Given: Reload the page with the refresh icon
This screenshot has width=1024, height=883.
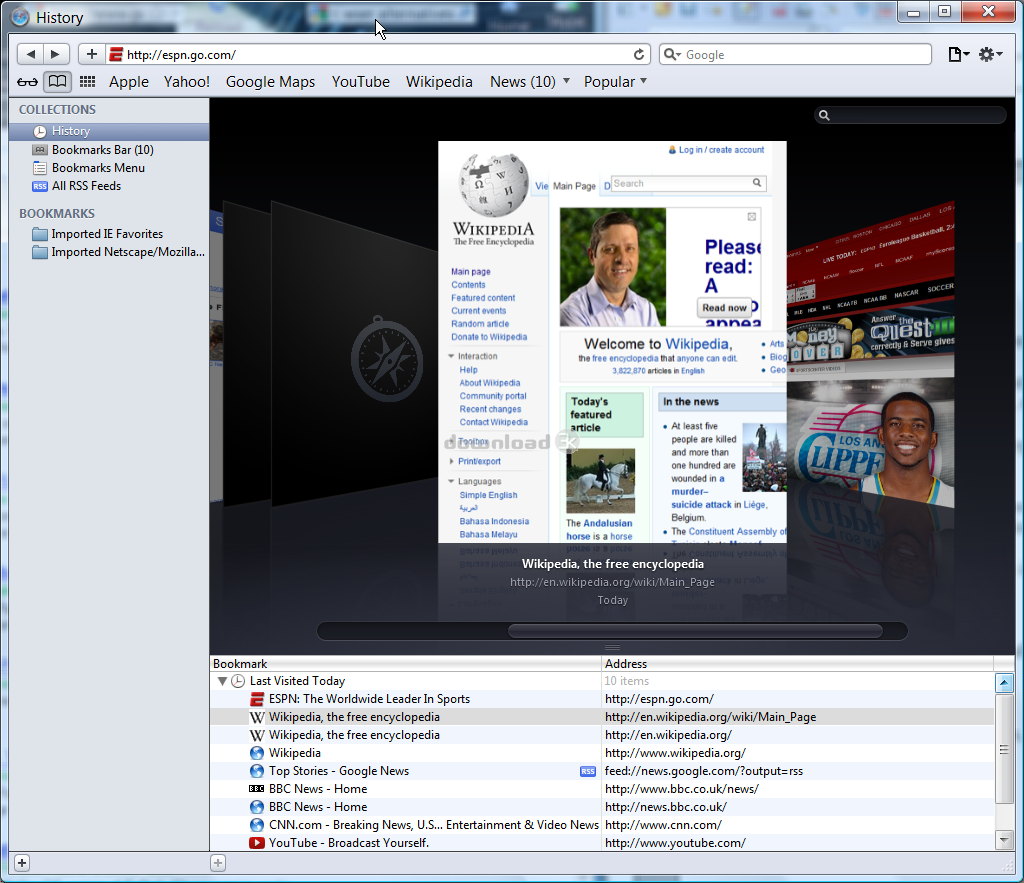Looking at the screenshot, I should tap(639, 54).
